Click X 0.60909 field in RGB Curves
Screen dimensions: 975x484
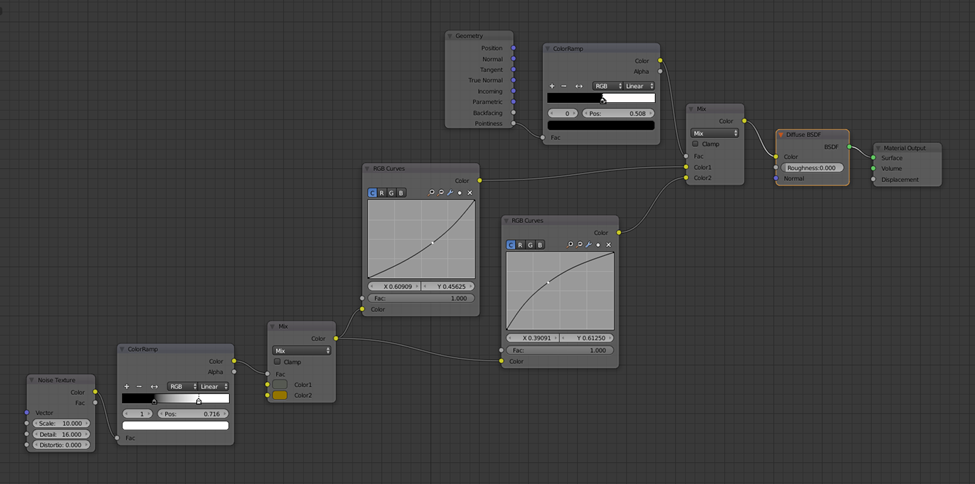pos(394,286)
